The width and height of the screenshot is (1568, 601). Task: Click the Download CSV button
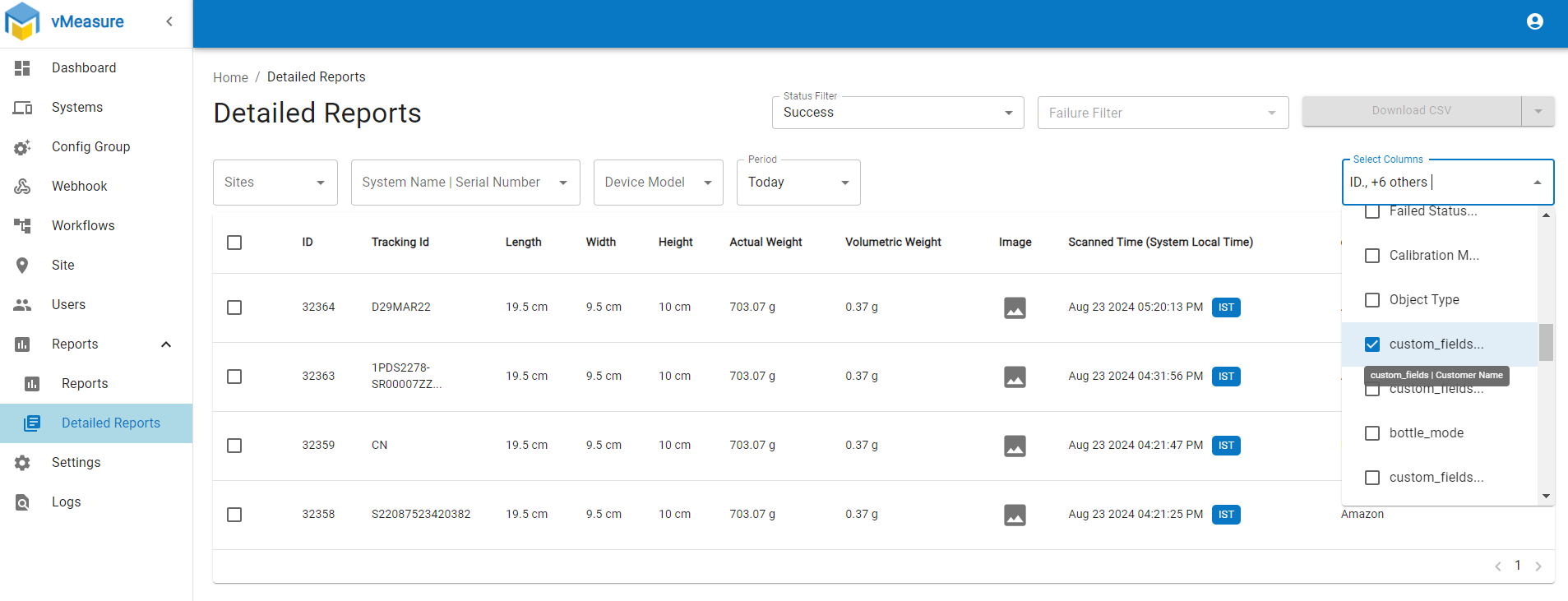1411,111
